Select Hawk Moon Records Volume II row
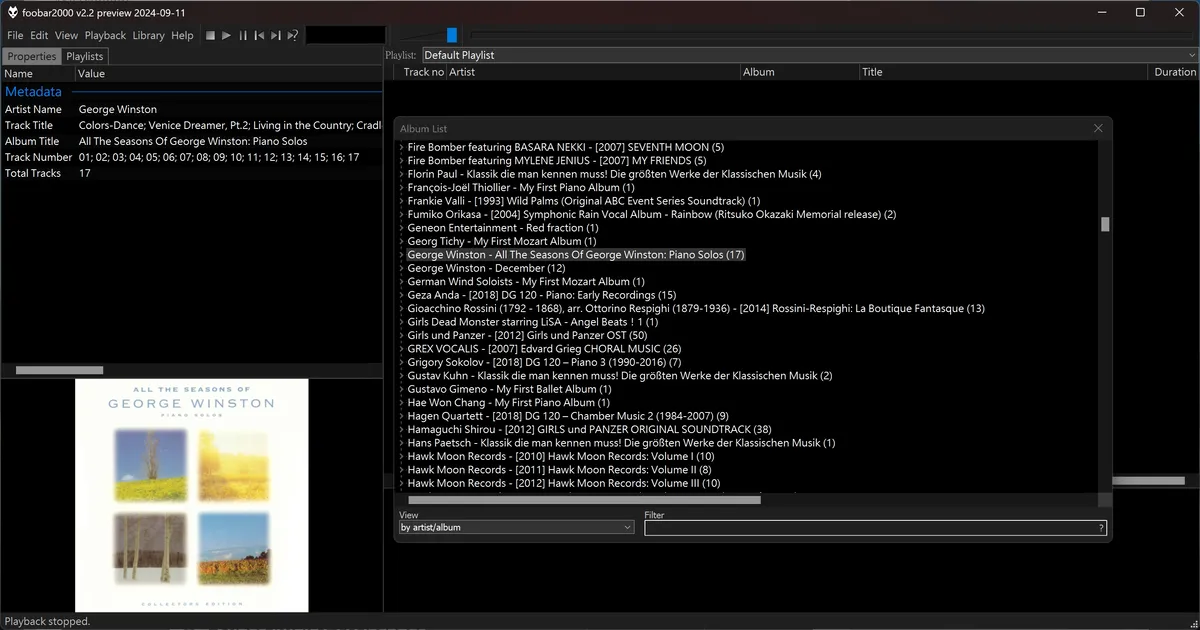Screen dimensions: 1200x630 [x=559, y=469]
